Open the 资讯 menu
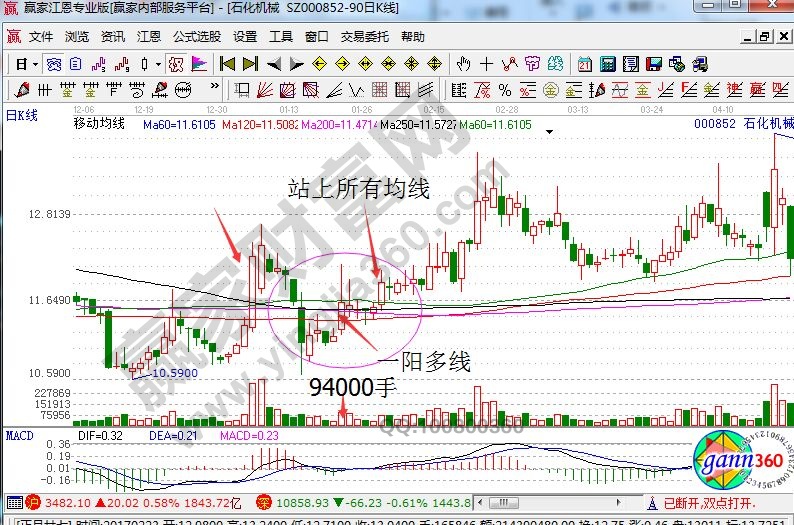The width and height of the screenshot is (794, 525). (112, 37)
